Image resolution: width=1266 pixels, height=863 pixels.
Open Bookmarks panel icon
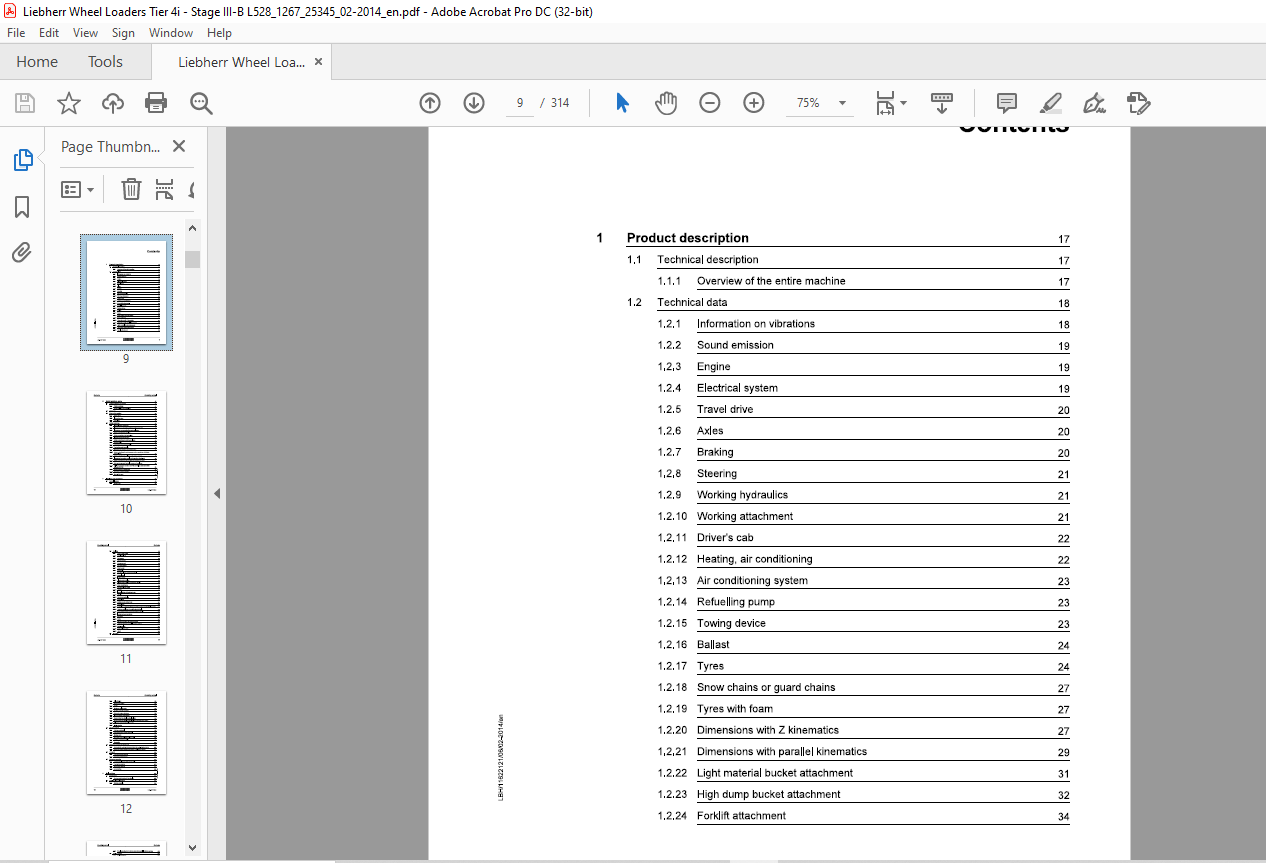pos(22,207)
